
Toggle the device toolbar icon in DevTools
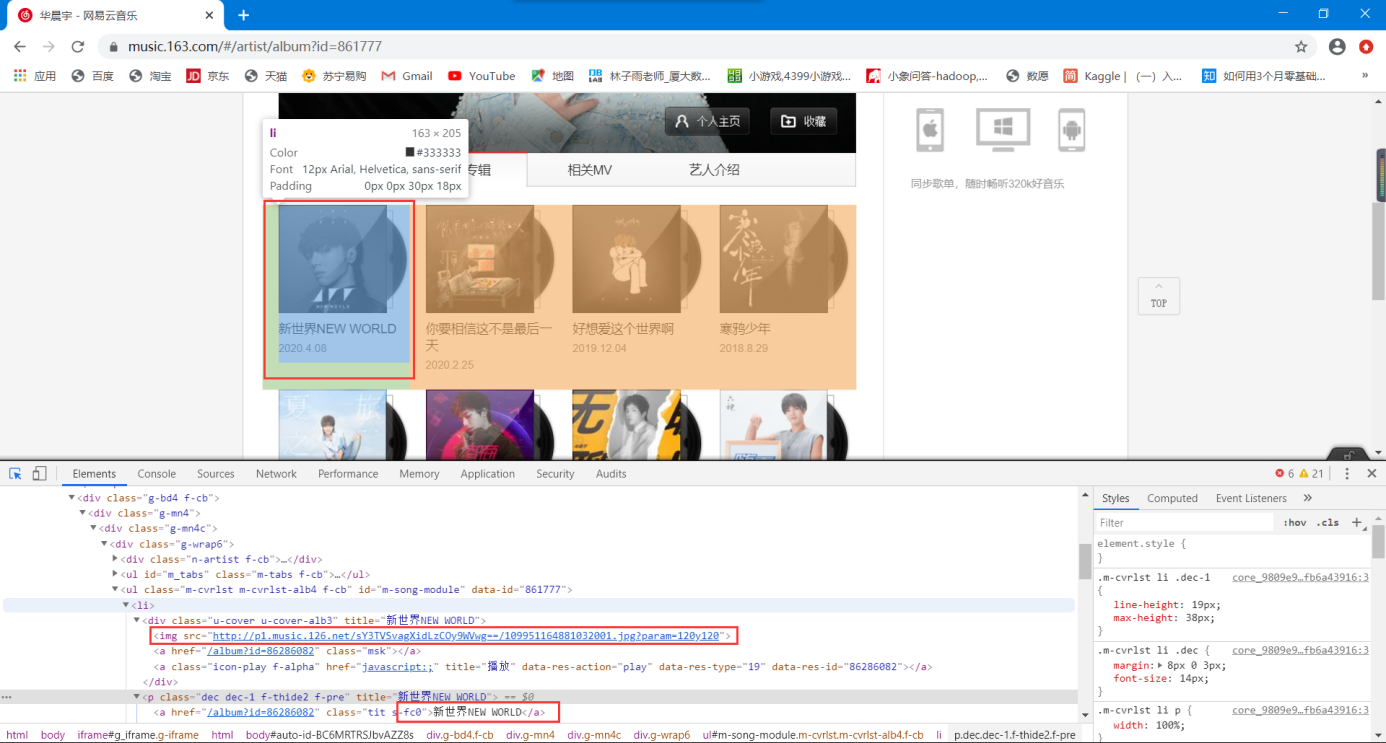click(x=40, y=473)
